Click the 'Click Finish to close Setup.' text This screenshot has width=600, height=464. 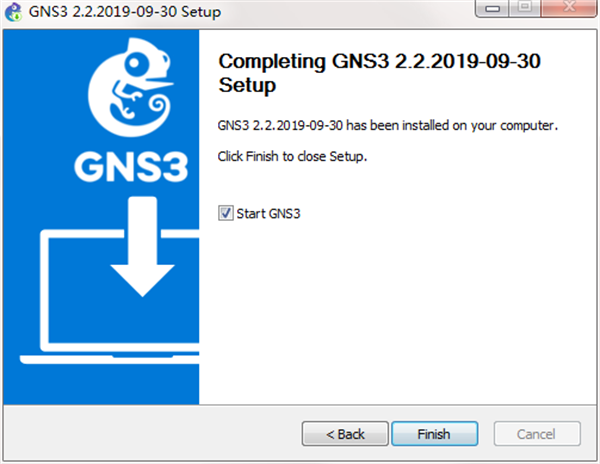pyautogui.click(x=292, y=158)
